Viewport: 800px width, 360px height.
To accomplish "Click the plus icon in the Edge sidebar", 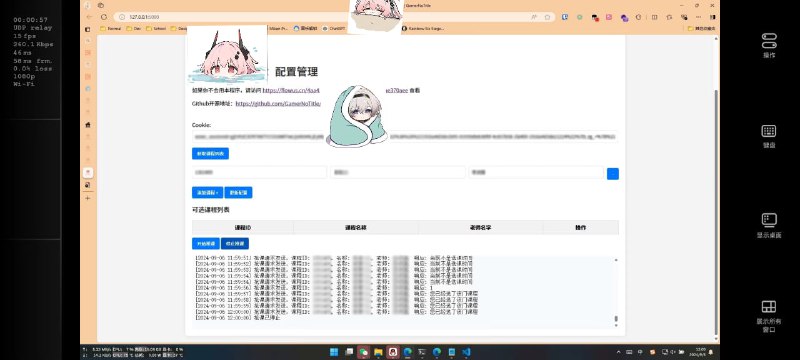I will tap(88, 198).
